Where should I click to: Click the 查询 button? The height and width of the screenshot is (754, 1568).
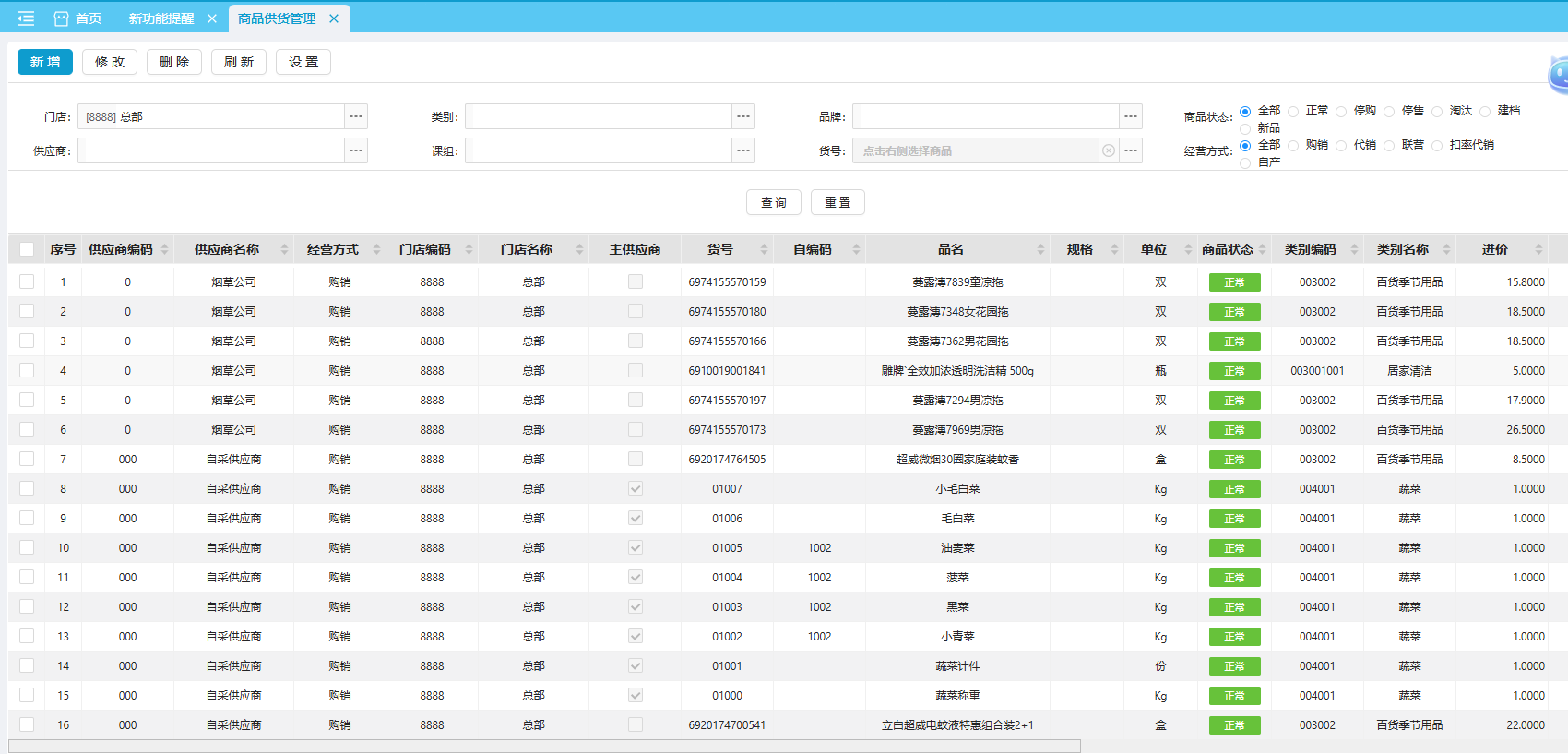773,202
